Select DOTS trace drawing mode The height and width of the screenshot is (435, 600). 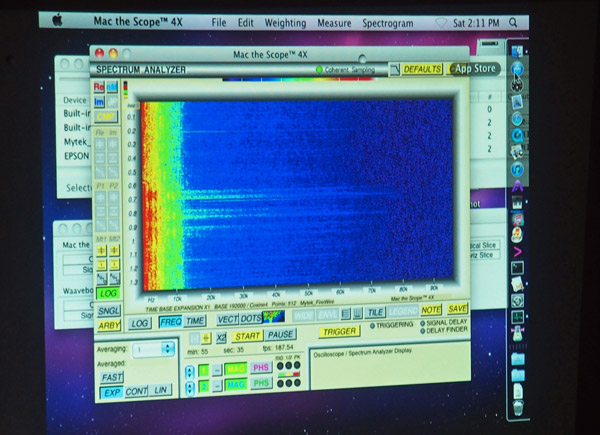point(251,319)
